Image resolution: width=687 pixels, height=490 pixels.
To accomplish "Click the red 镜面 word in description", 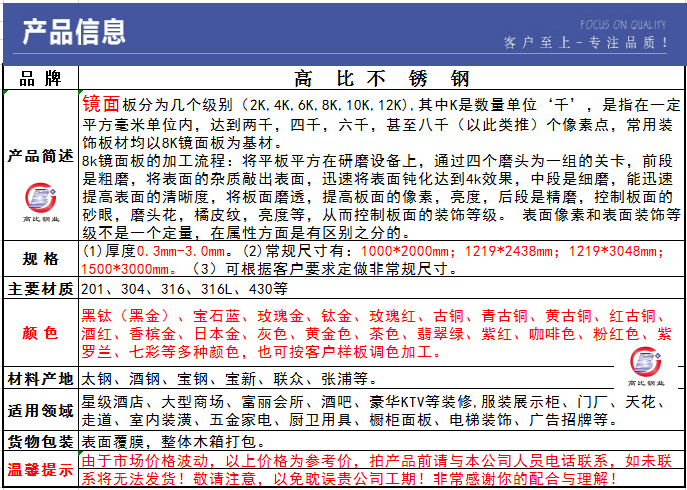I will click(x=101, y=104).
